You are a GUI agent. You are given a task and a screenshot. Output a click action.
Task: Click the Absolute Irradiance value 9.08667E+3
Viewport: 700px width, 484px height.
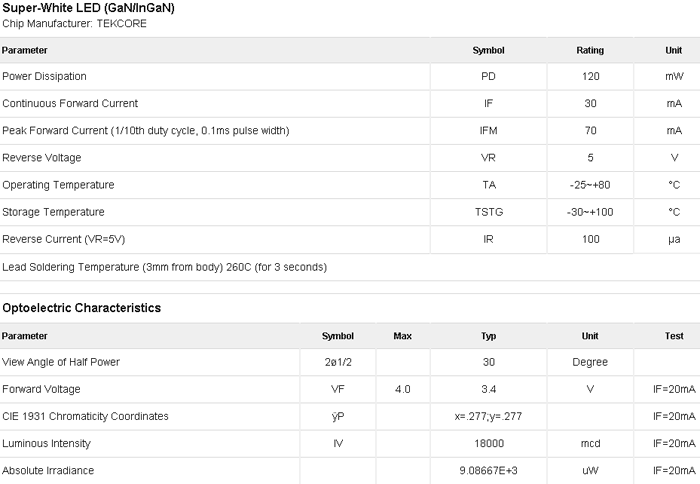coord(488,471)
